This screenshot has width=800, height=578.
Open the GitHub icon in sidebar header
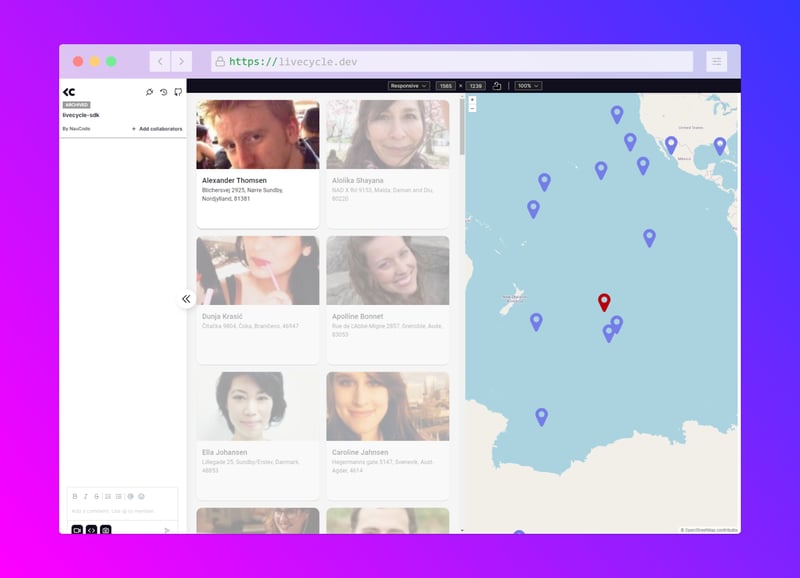click(178, 92)
